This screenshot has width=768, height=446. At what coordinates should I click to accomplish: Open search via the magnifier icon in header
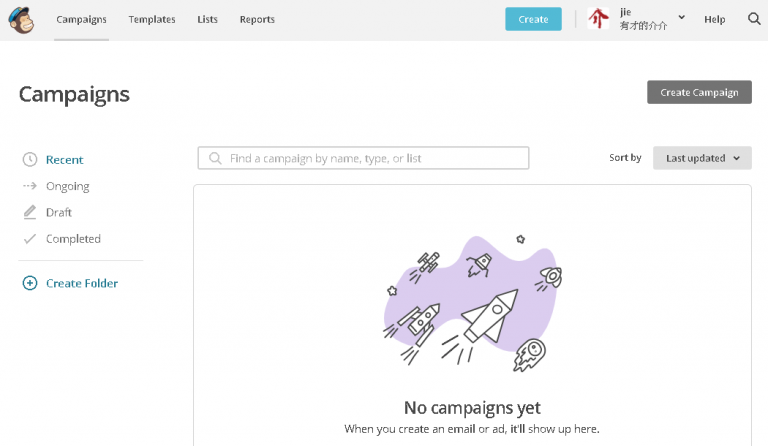point(754,19)
